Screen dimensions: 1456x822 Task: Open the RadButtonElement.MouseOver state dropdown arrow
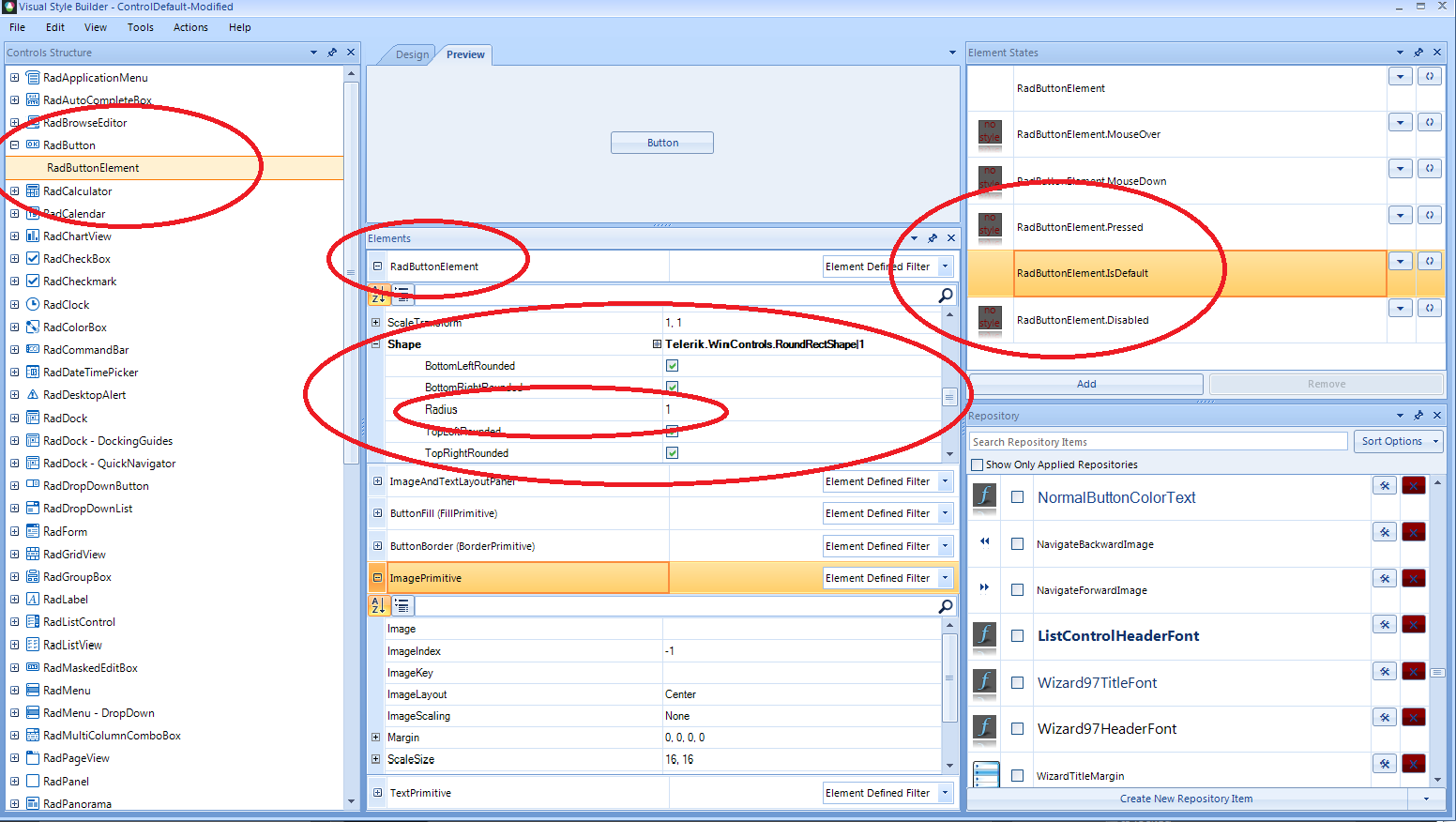(x=1401, y=122)
